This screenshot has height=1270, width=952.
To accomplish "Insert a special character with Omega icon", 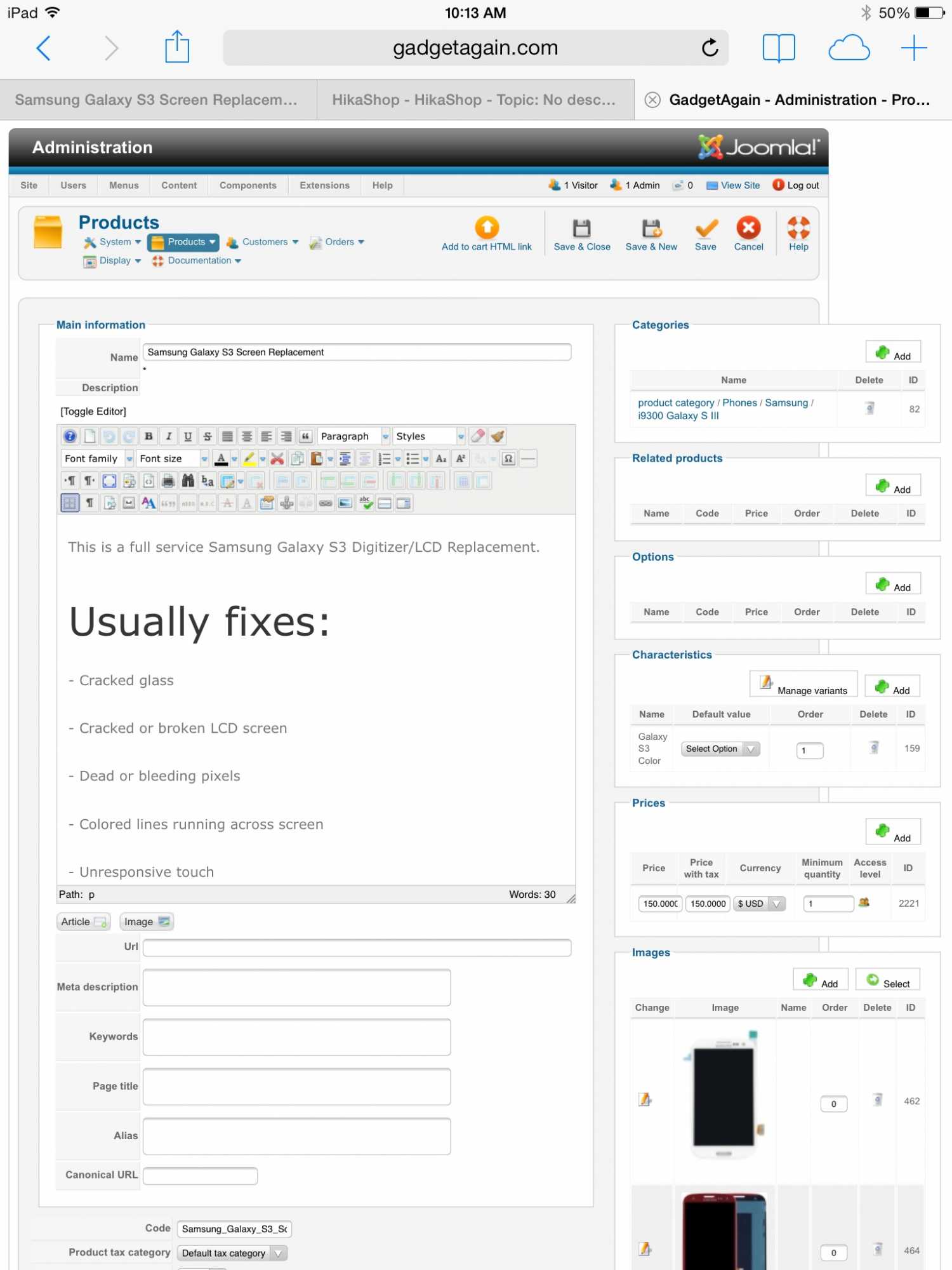I will pos(508,458).
